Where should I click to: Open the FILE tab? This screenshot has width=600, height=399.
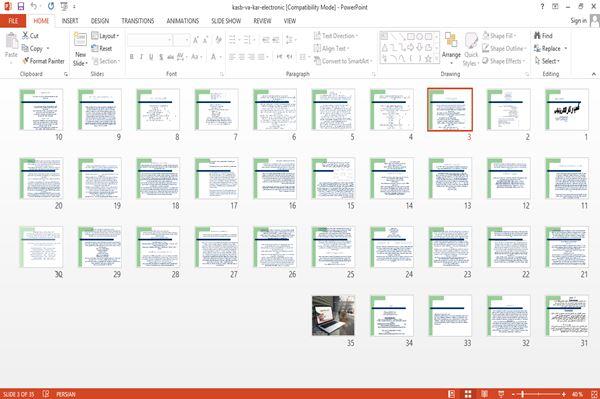click(13, 21)
